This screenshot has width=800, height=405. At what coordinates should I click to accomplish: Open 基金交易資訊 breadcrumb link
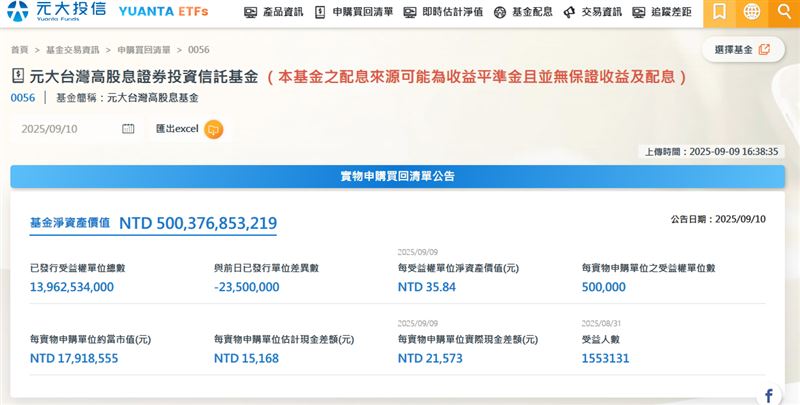coord(72,49)
